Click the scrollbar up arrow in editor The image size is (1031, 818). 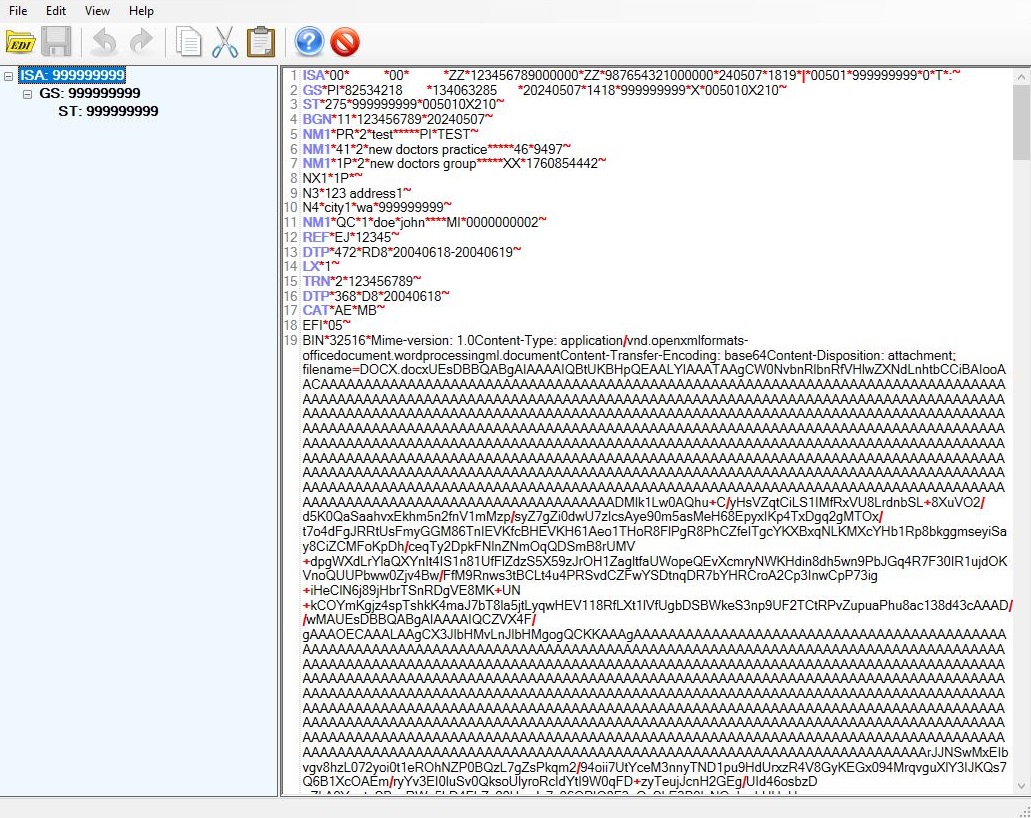coord(1021,77)
